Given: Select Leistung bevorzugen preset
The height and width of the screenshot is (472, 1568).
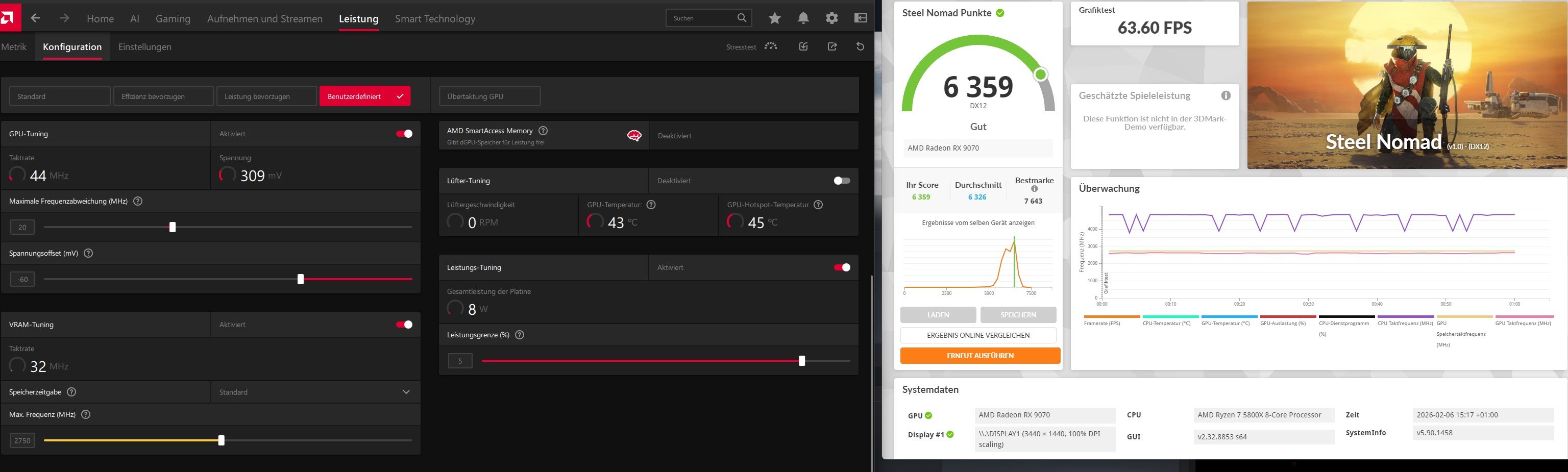Looking at the screenshot, I should click(x=266, y=96).
